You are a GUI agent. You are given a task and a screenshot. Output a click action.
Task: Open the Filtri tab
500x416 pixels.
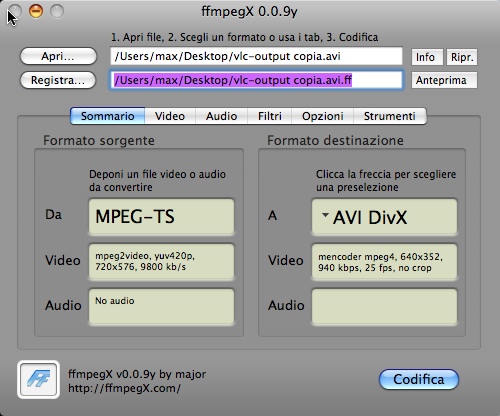point(270,116)
